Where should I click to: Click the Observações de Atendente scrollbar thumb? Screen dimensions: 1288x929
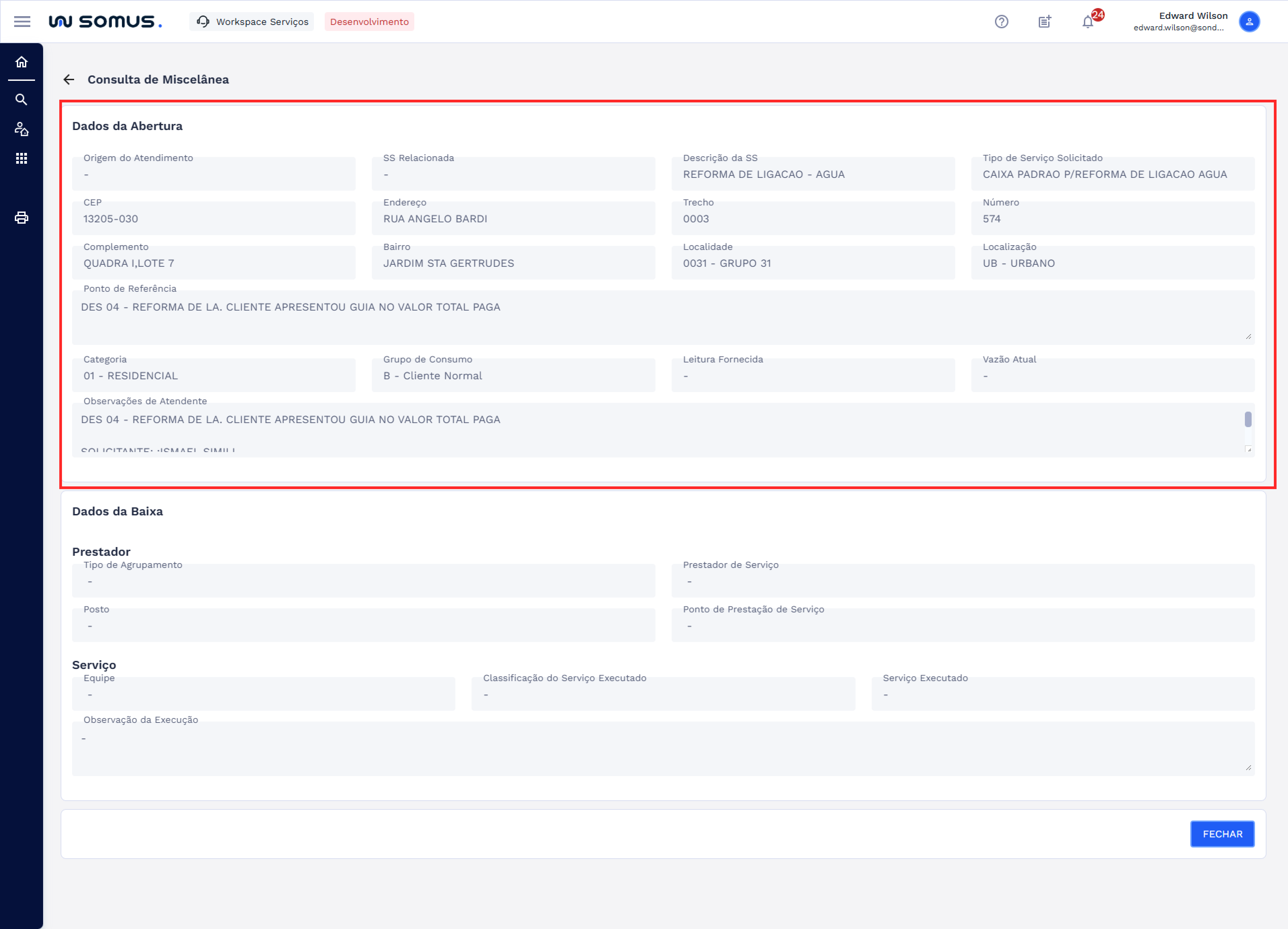tap(1248, 419)
